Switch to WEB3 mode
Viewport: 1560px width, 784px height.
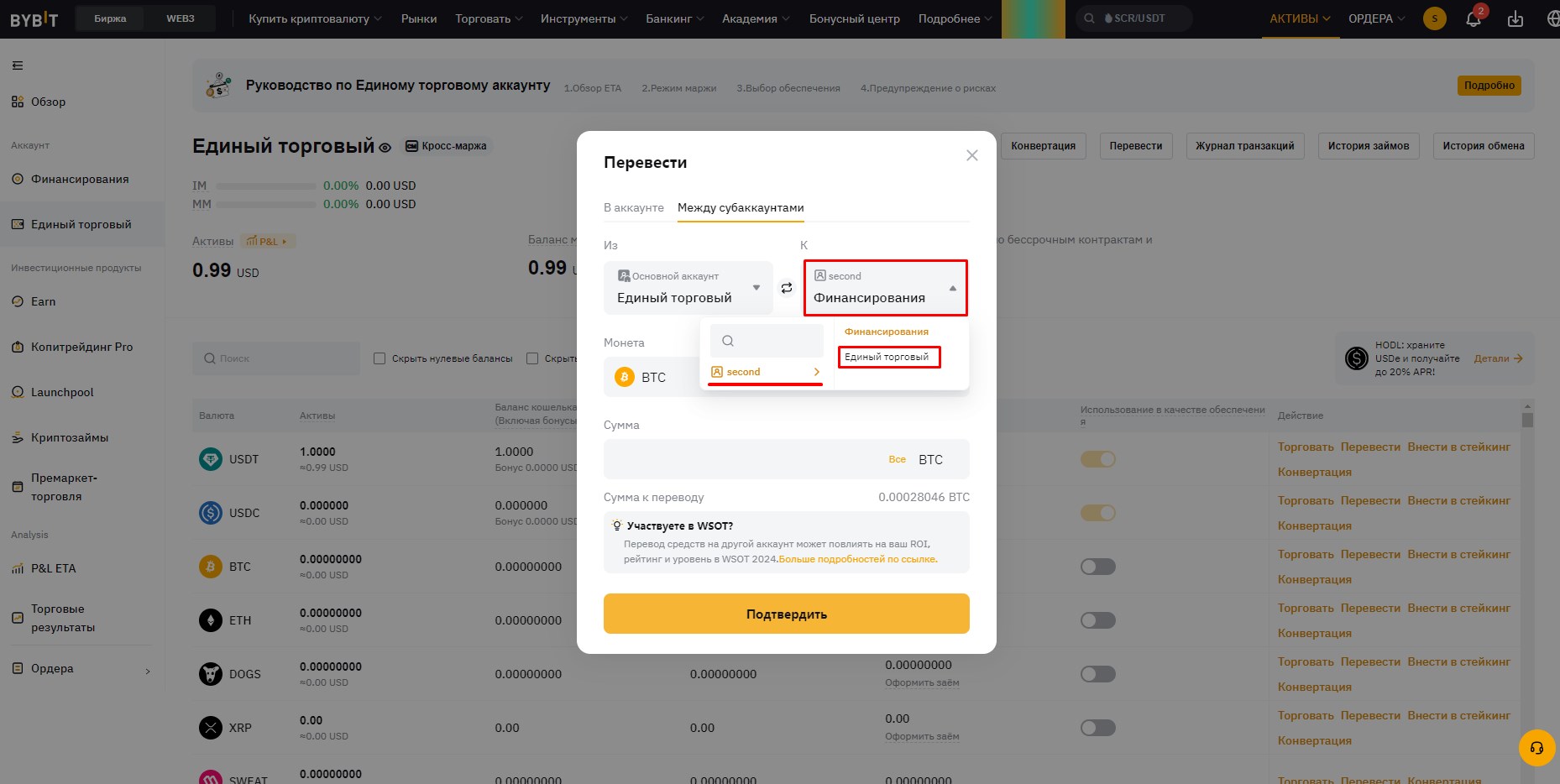[x=181, y=18]
